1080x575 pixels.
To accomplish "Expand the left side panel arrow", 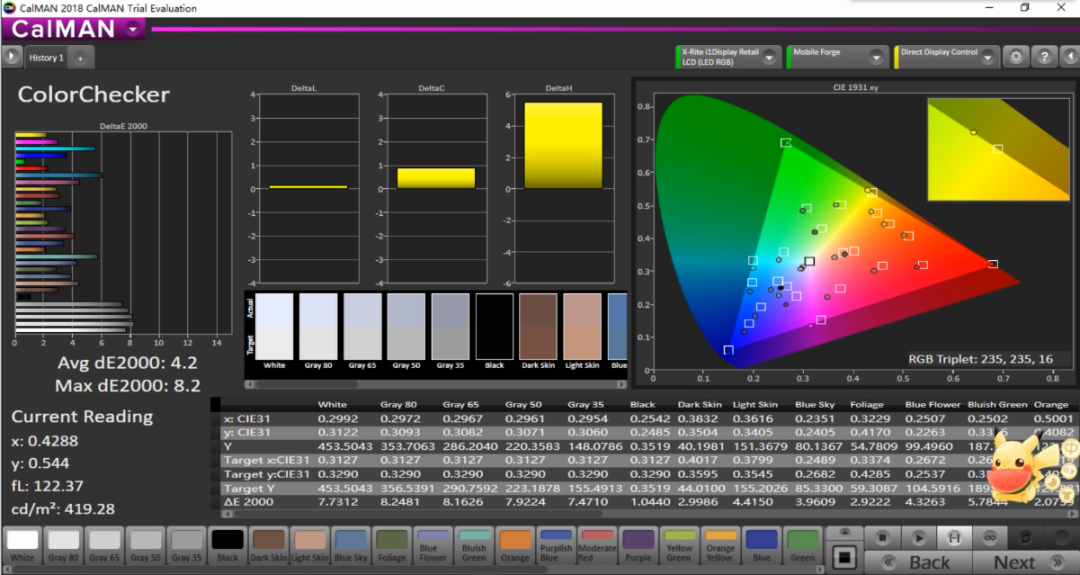I will (11, 57).
